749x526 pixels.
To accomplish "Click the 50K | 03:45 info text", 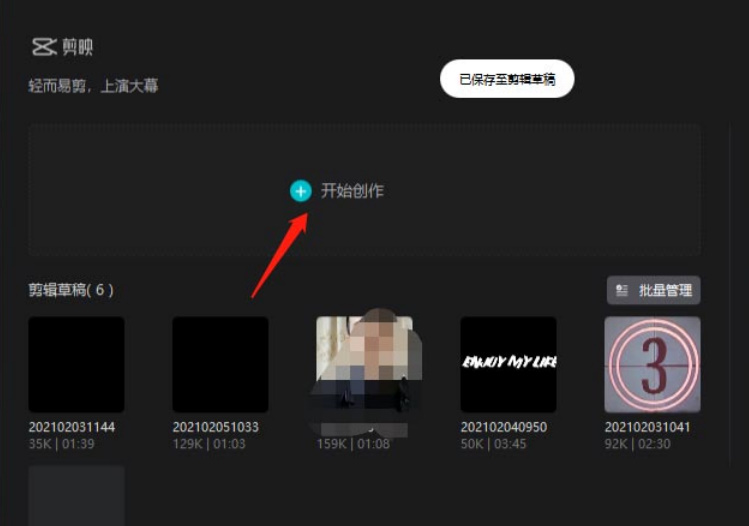I will click(493, 444).
